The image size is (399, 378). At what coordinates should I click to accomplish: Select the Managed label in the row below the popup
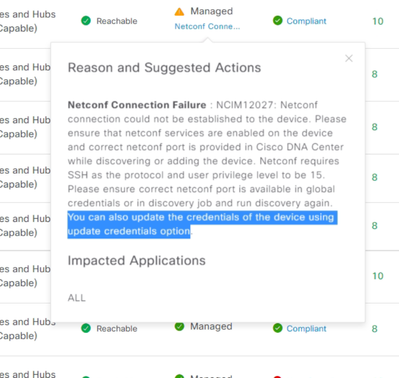pyautogui.click(x=211, y=326)
